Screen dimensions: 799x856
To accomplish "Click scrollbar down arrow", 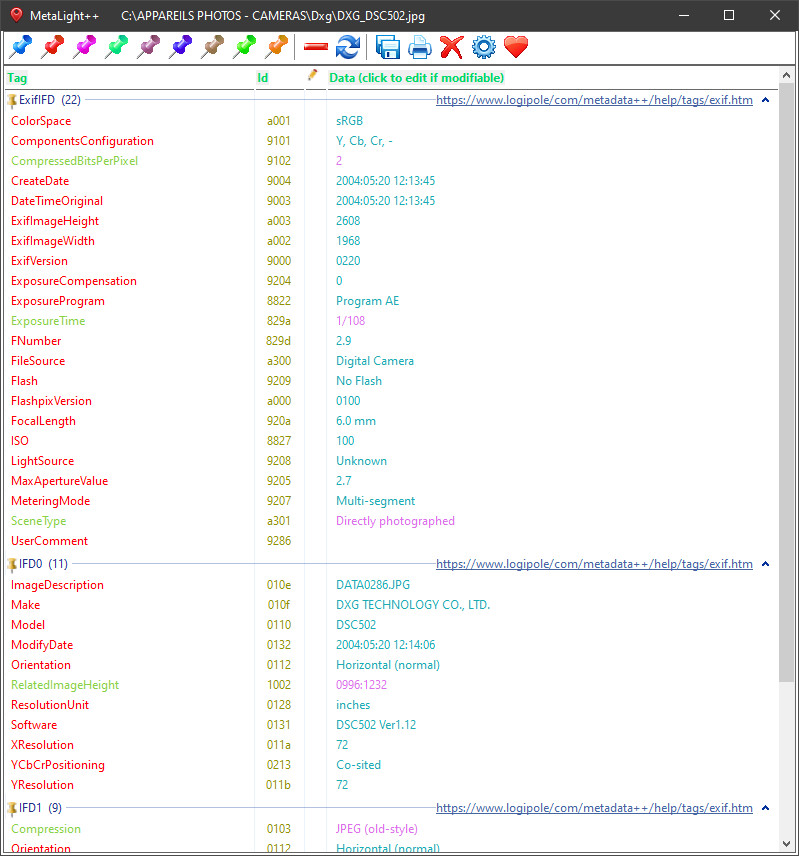I will (x=786, y=844).
